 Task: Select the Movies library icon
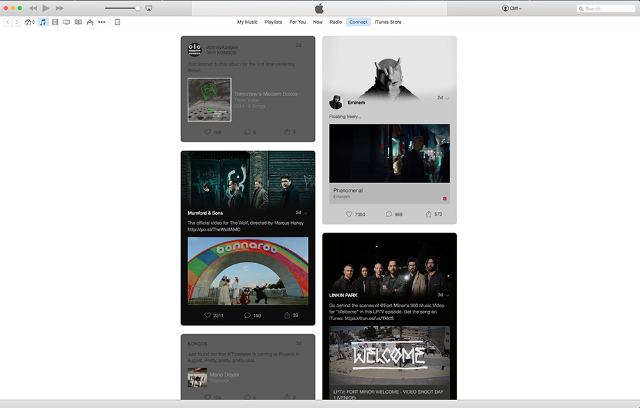point(55,22)
